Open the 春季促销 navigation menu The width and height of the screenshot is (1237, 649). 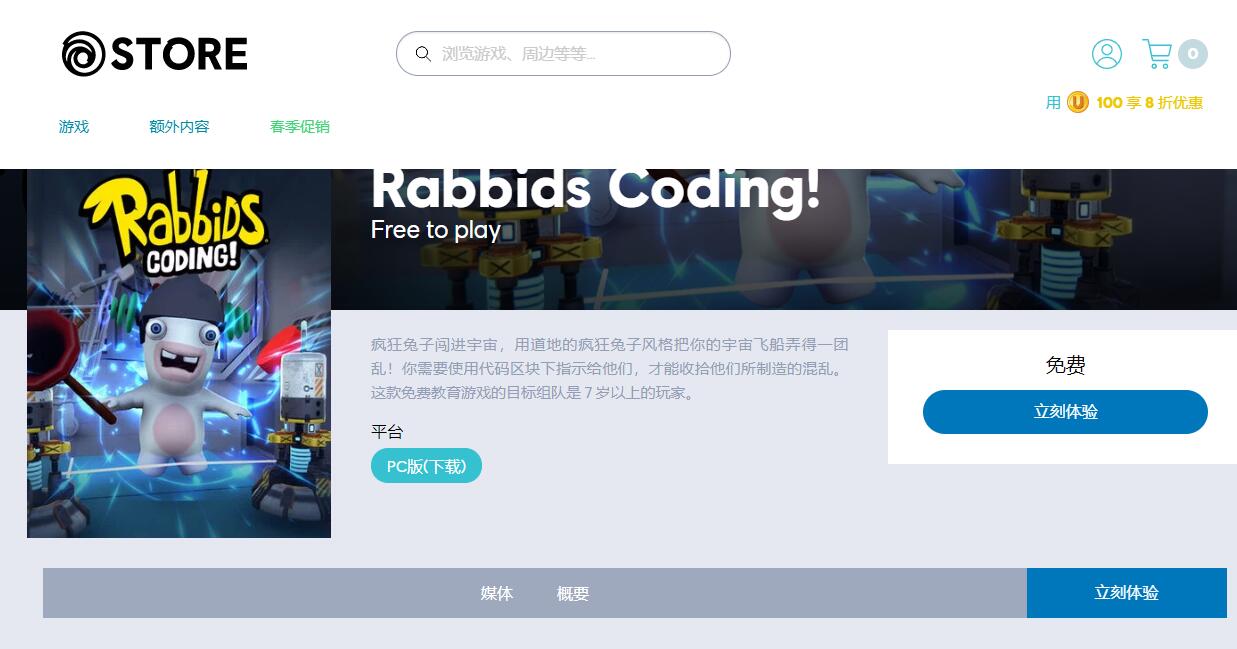tap(299, 127)
